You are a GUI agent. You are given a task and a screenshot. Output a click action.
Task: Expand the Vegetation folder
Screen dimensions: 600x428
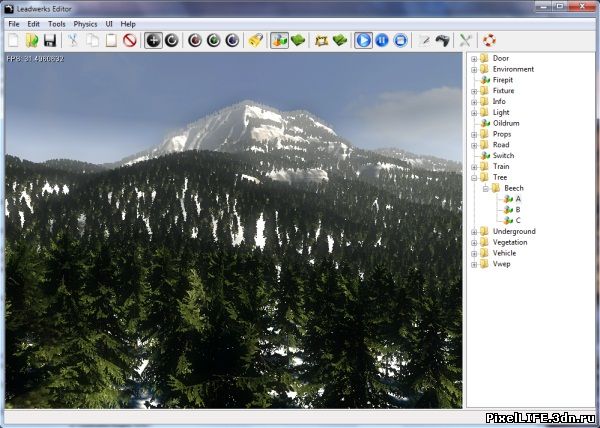click(x=474, y=243)
